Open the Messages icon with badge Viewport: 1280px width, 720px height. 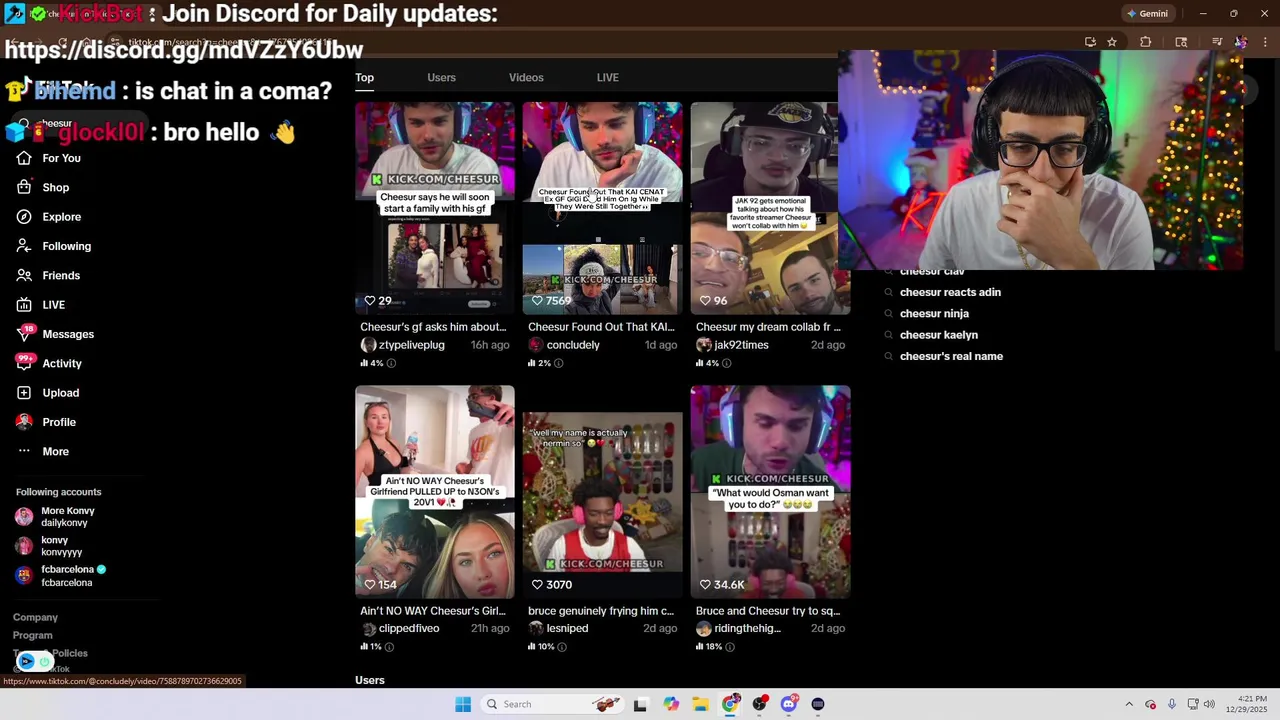[x=24, y=334]
